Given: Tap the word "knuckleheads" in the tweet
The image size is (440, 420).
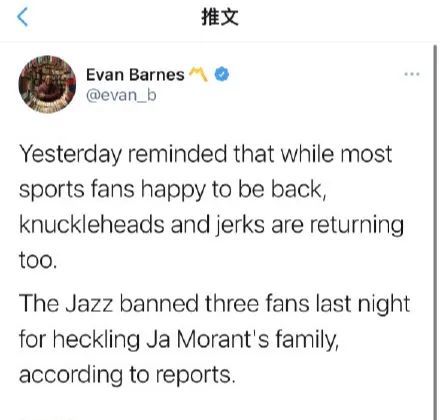Looking at the screenshot, I should pos(92,224).
